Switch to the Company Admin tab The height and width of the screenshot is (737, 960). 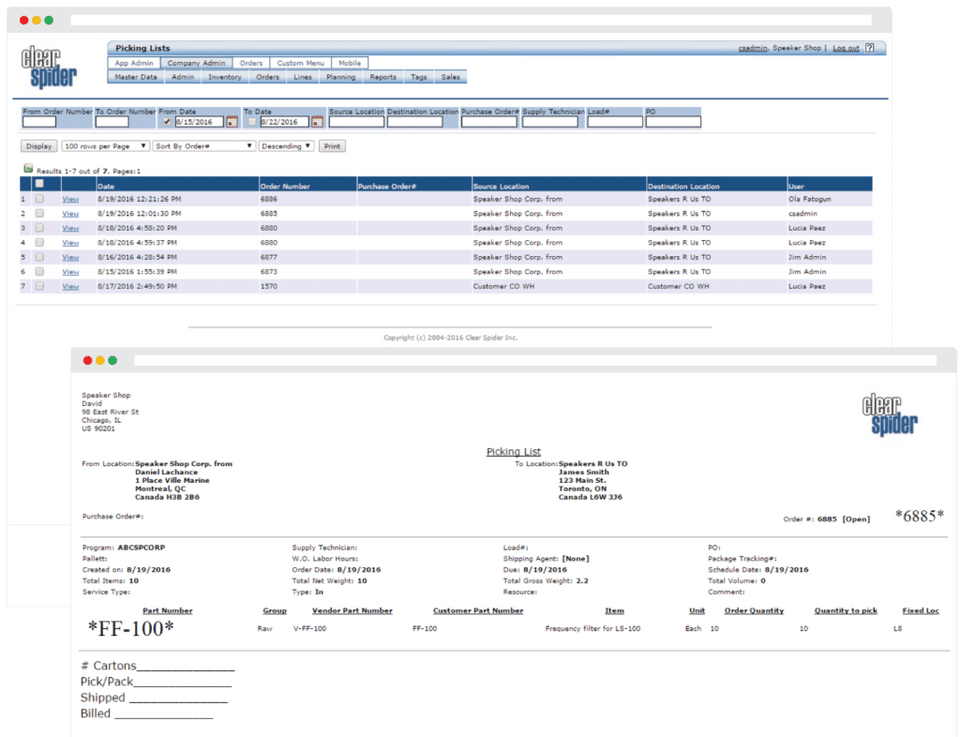[x=196, y=63]
